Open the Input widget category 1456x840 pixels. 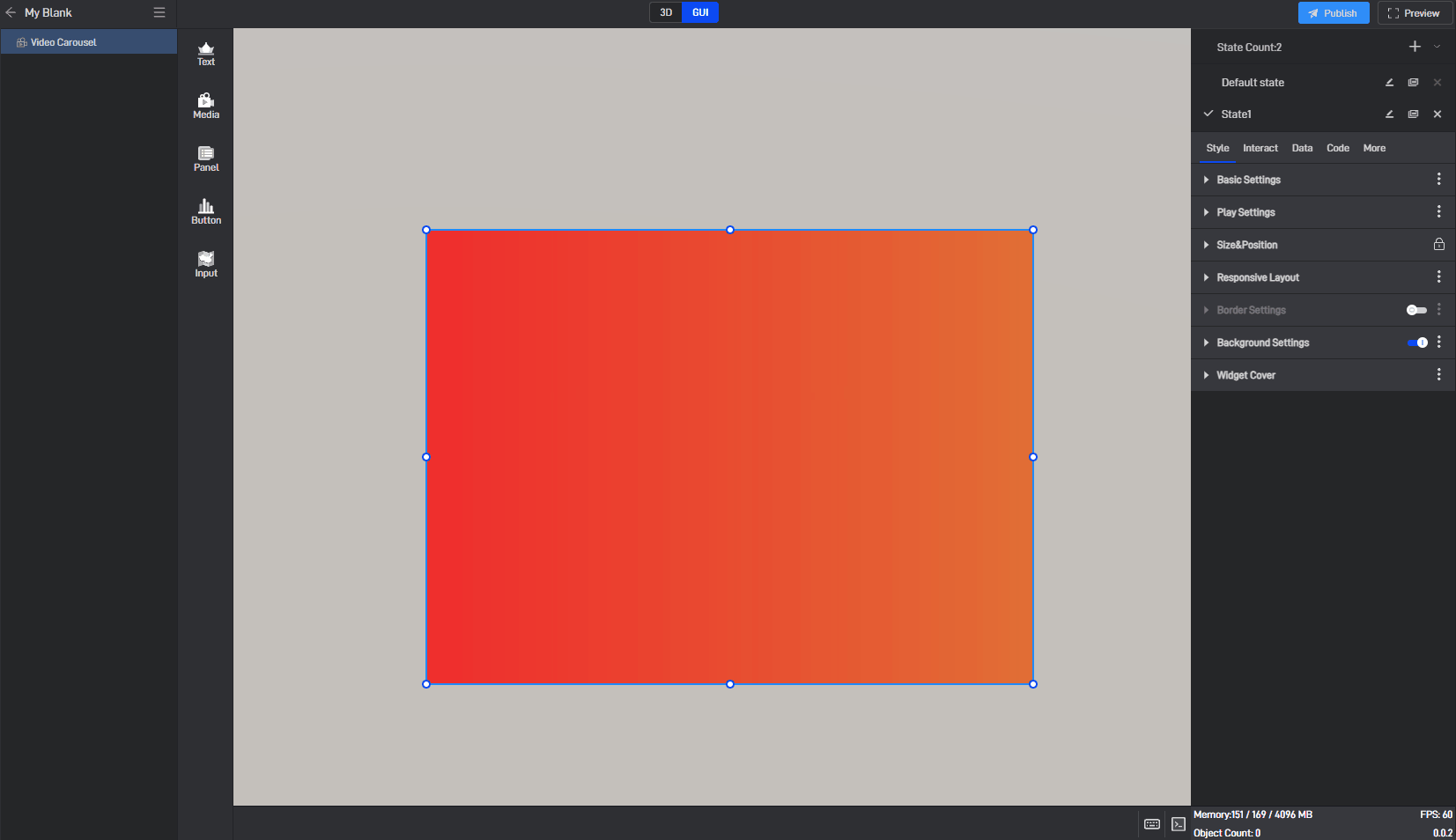[x=206, y=265]
